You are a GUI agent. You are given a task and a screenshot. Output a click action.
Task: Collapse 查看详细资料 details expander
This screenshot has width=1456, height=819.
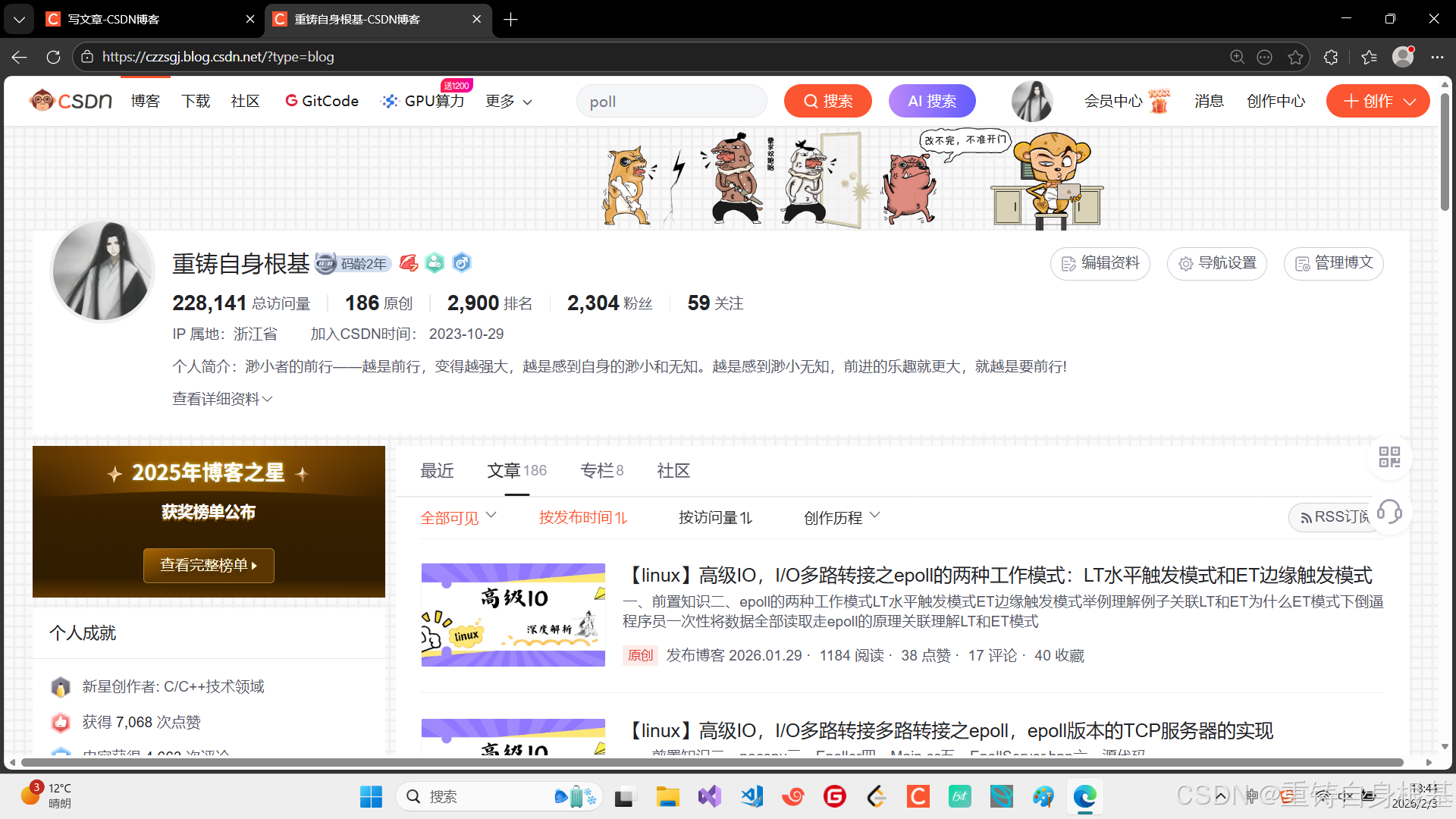click(x=221, y=398)
